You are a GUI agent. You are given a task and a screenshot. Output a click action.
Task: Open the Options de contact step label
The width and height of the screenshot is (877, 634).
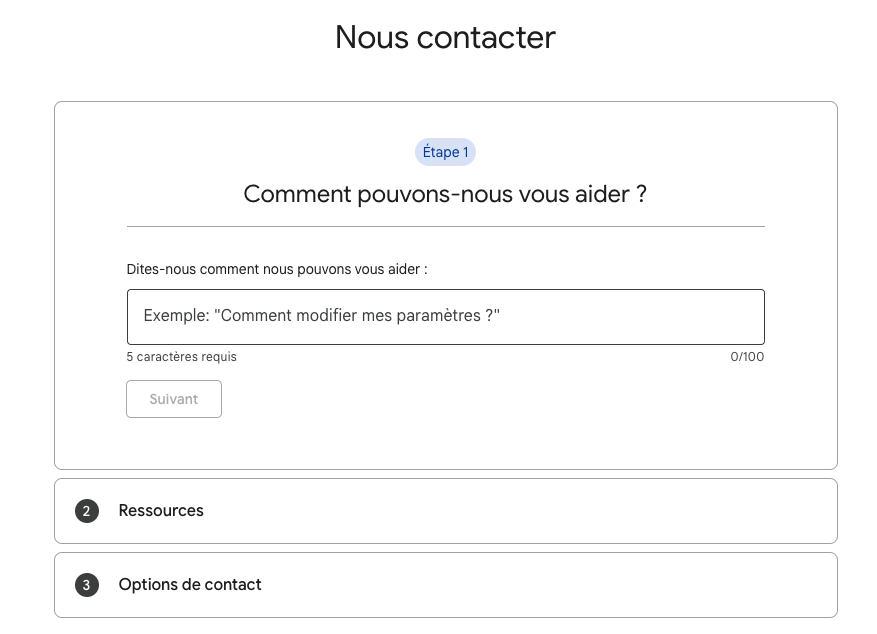[x=190, y=585]
